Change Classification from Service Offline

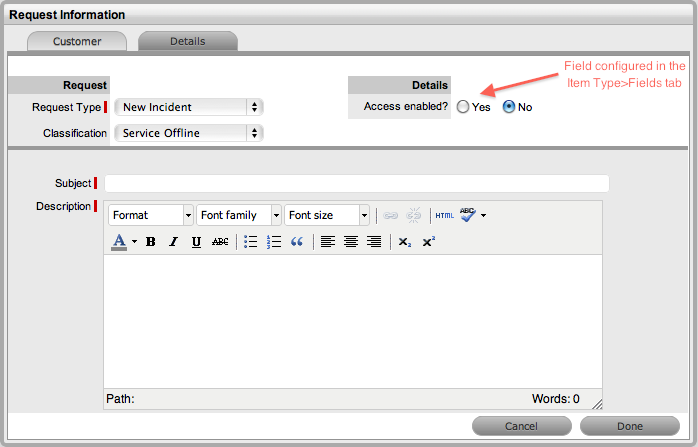point(189,133)
